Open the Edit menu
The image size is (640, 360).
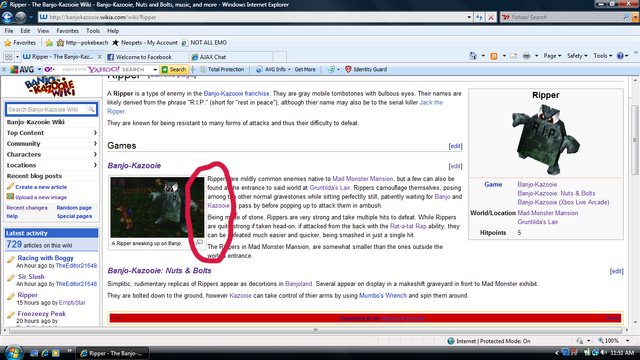[25, 31]
